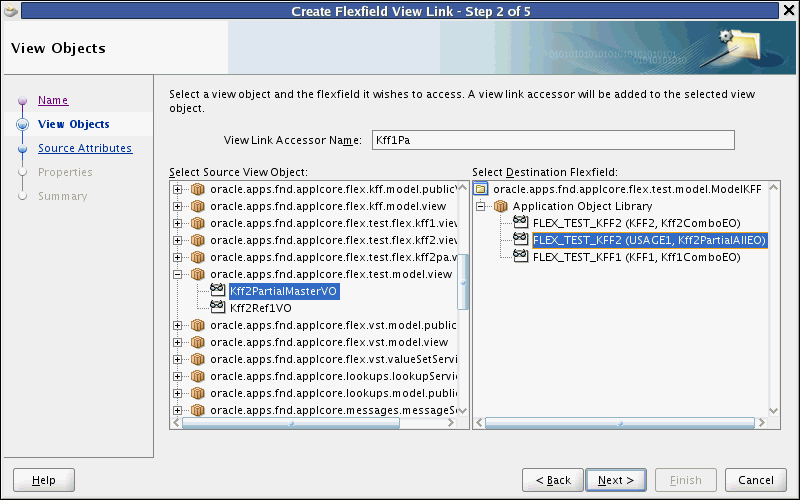800x500 pixels.
Task: Click the destination tree scroll-right arrow
Action: 762,423
